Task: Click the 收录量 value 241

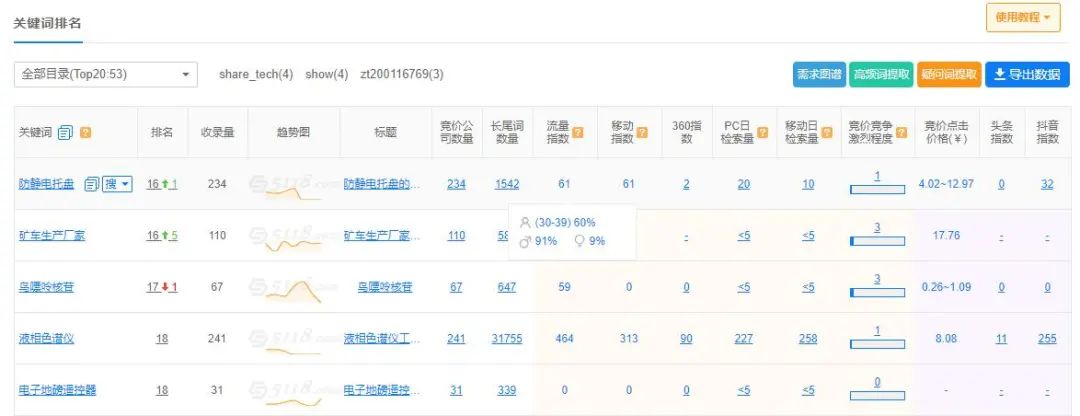Action: pyautogui.click(x=217, y=339)
